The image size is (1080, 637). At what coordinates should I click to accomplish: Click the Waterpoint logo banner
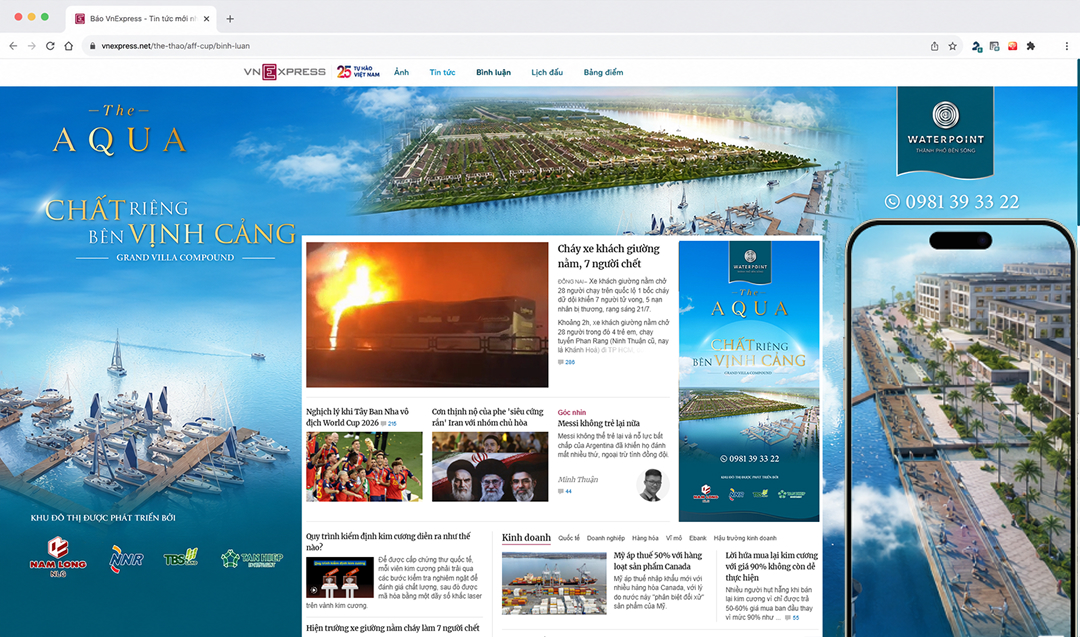point(945,131)
